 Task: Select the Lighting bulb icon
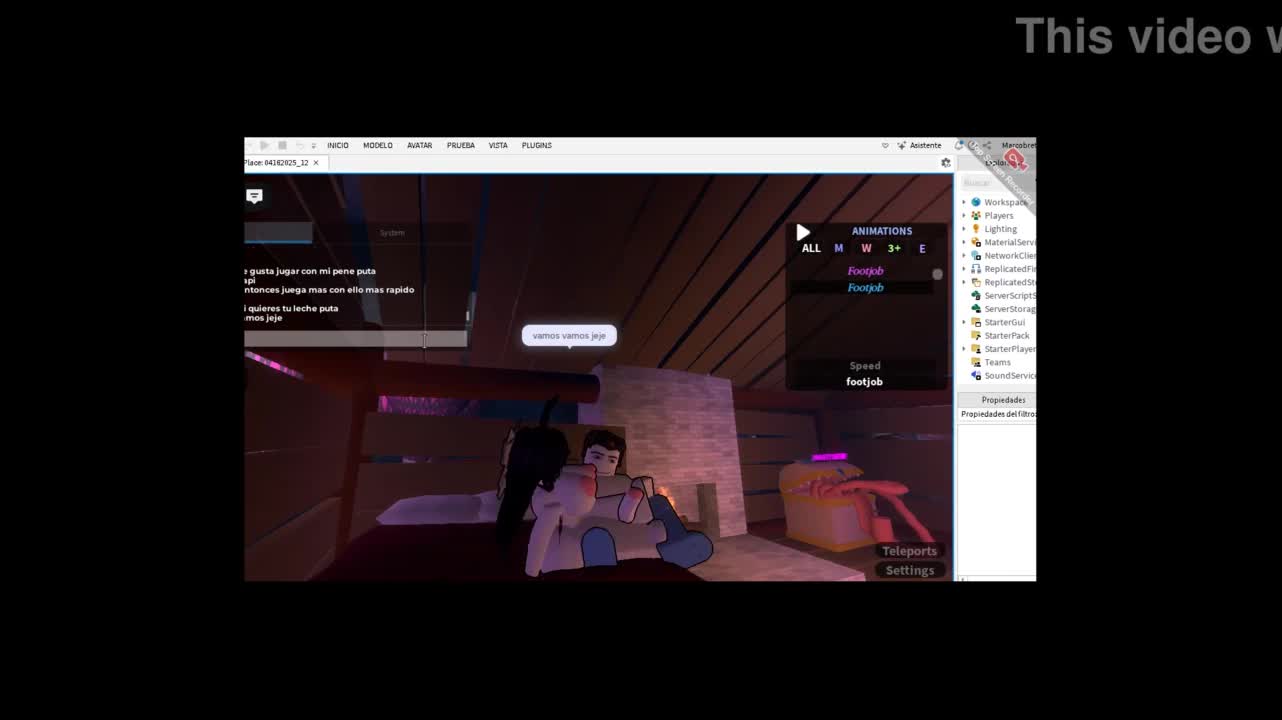pos(976,229)
